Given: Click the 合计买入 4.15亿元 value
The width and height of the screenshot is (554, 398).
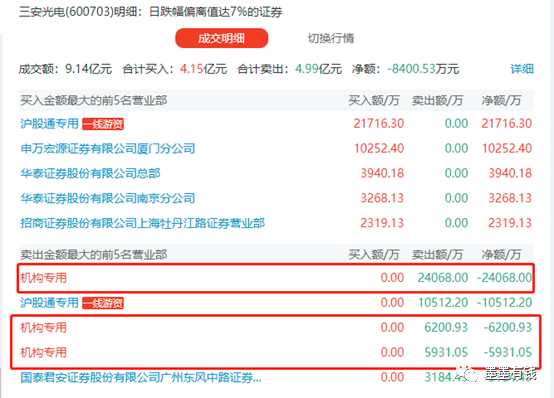Looking at the screenshot, I should (204, 69).
